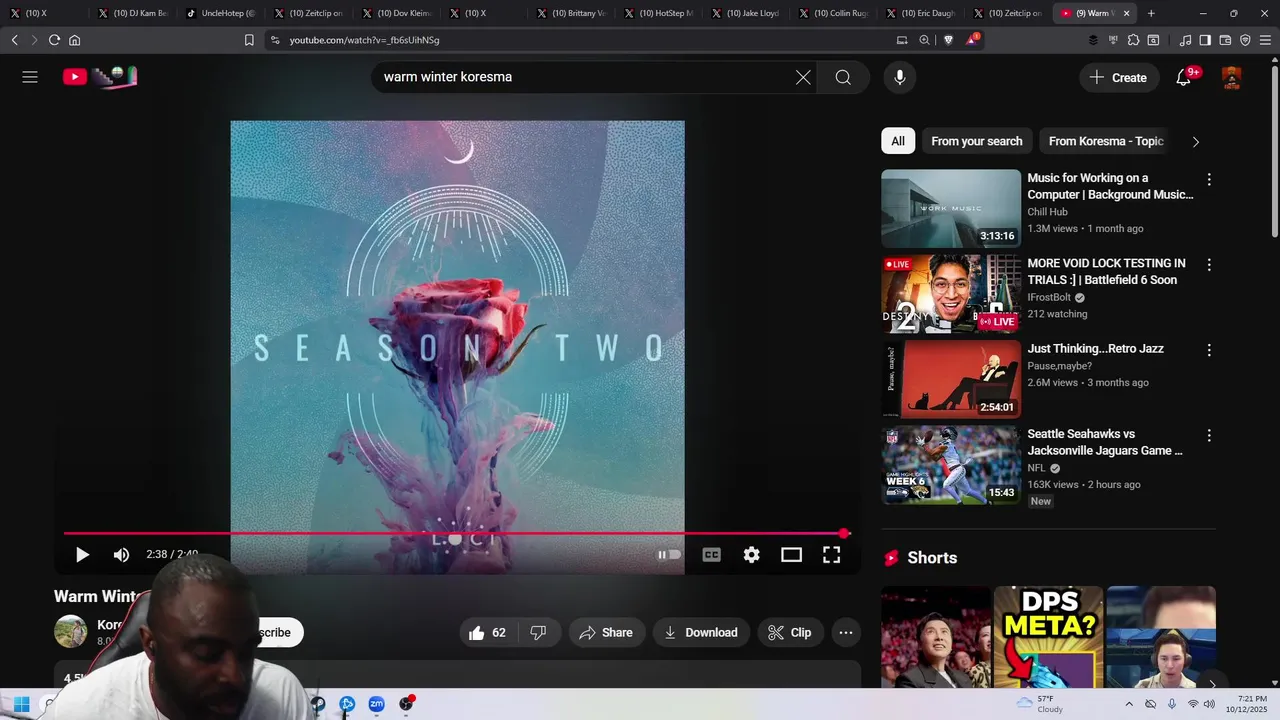Open Seattle Seahawks vs Jaguars title

(1105, 442)
